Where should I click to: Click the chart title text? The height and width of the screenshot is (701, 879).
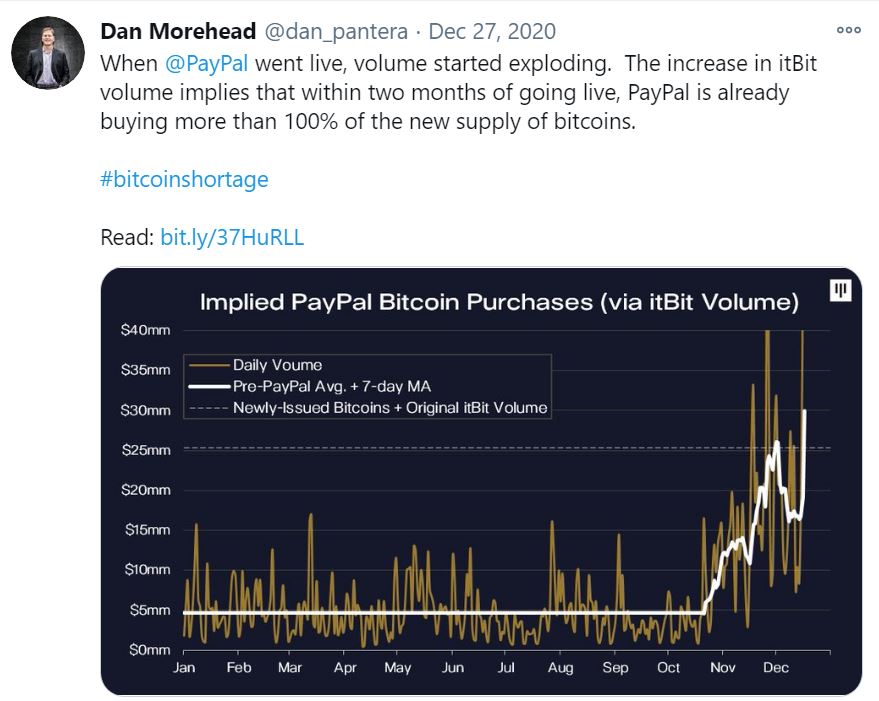(x=499, y=302)
